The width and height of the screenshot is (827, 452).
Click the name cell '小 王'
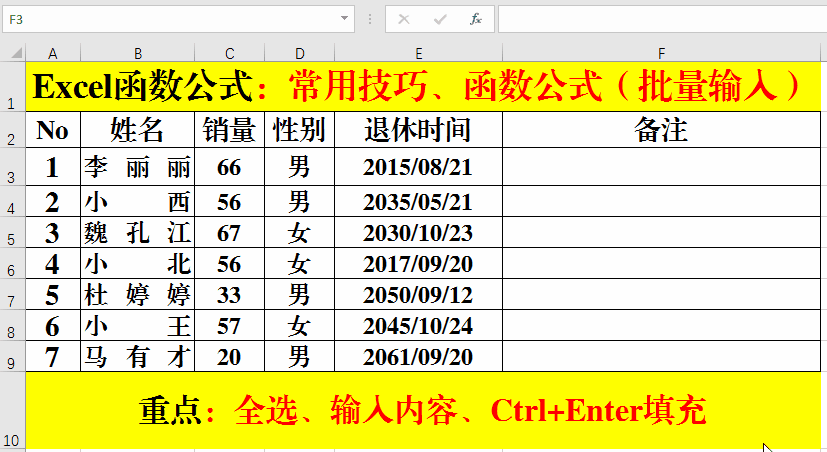[x=138, y=325]
